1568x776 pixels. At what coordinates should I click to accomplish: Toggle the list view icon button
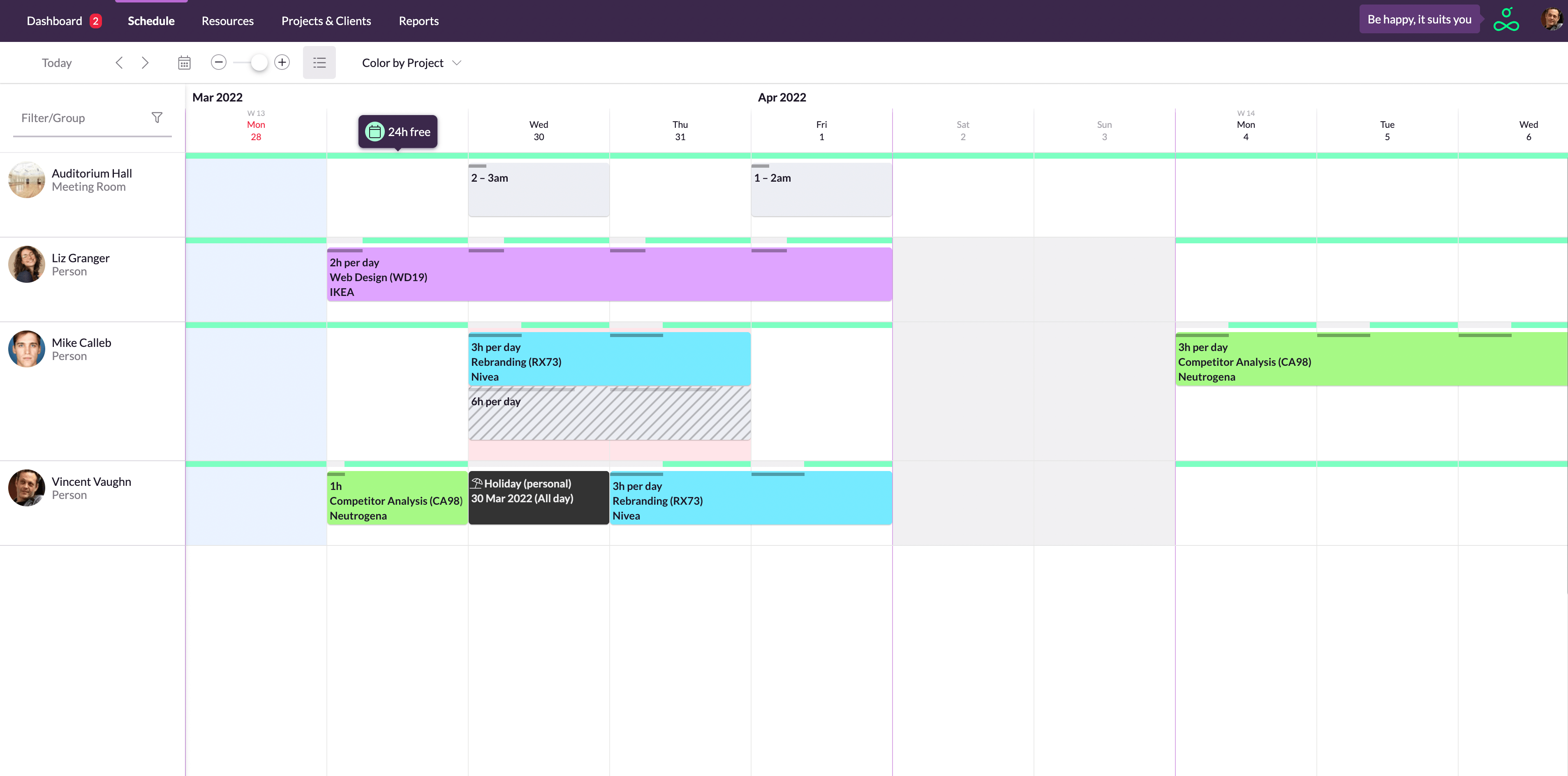(319, 63)
